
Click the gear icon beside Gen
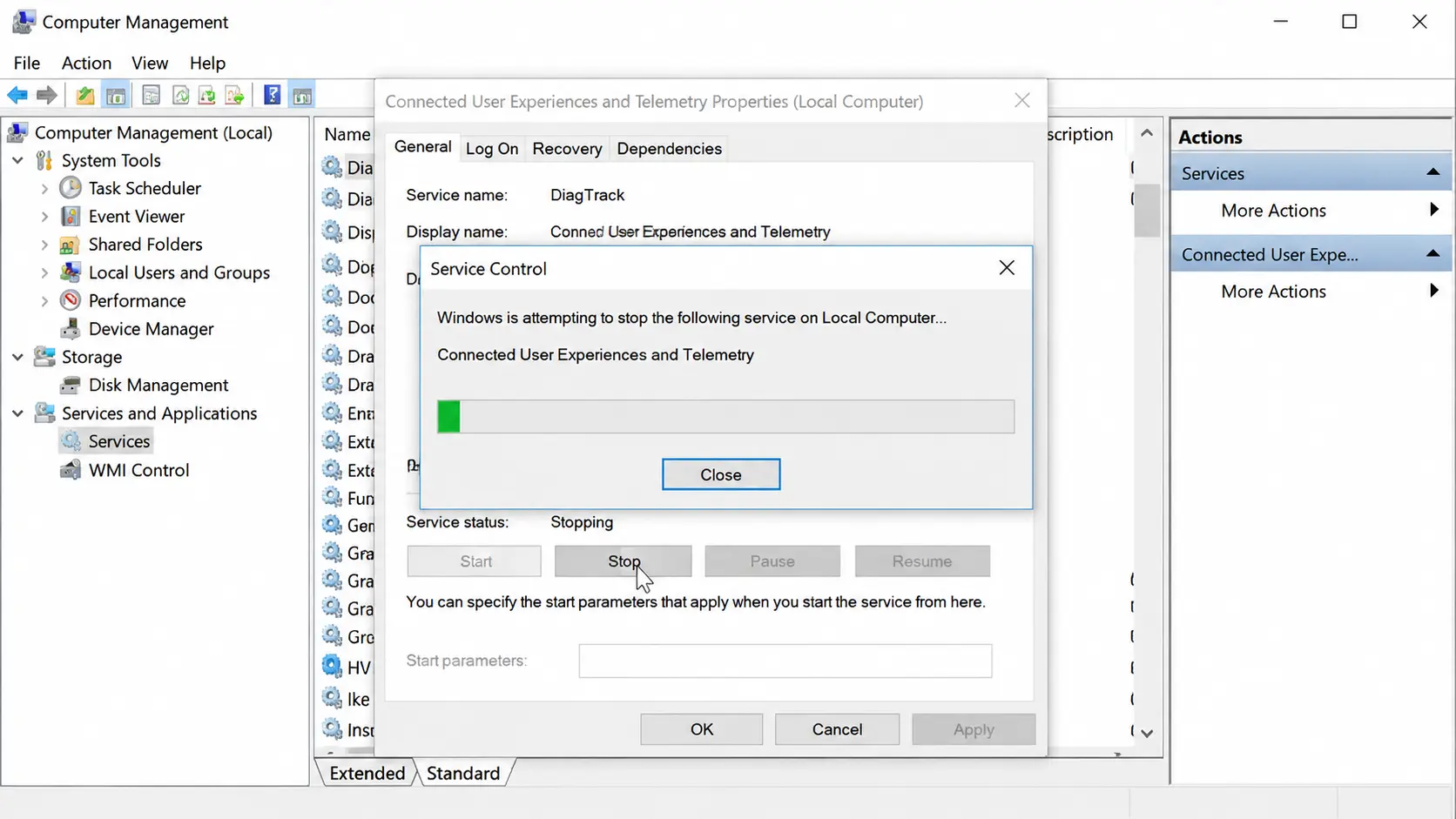pos(332,525)
